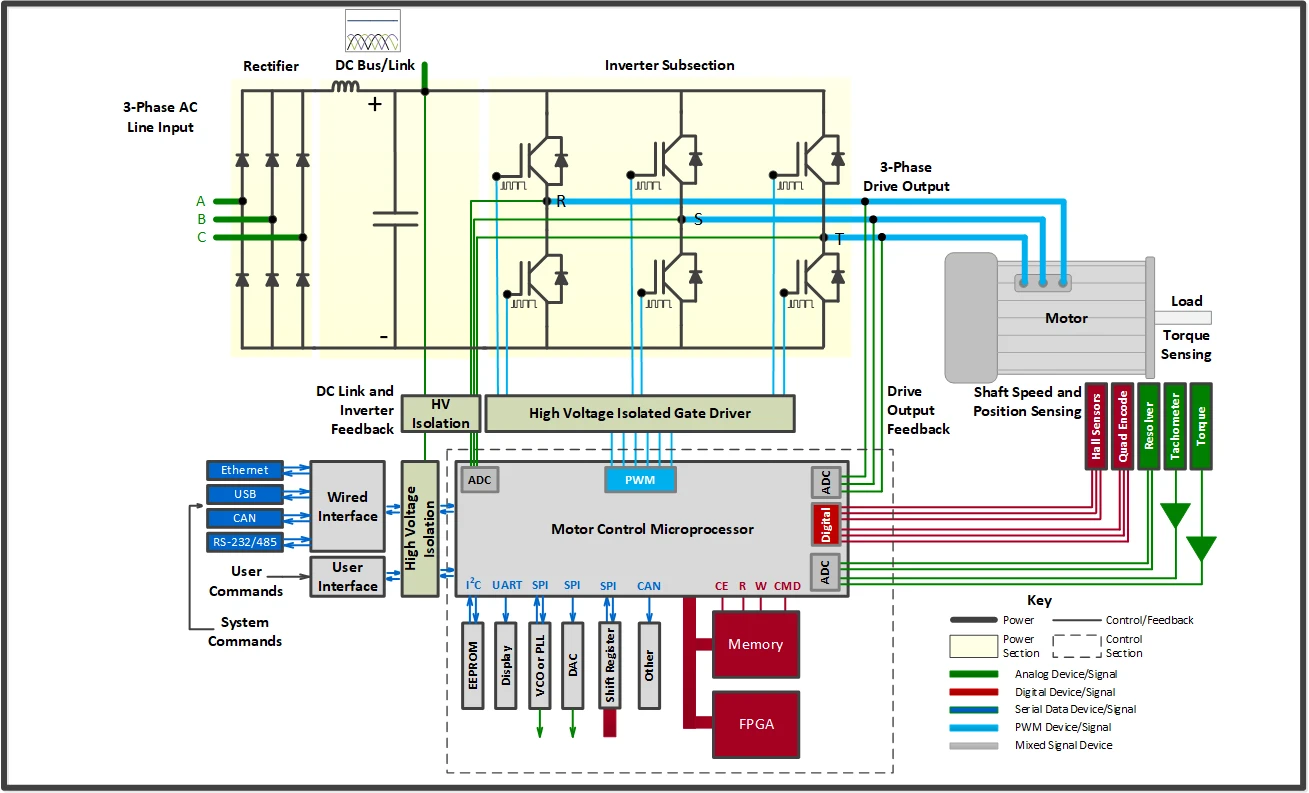This screenshot has height=793, width=1309.
Task: Select the Hall Sensors block
Action: click(1097, 426)
